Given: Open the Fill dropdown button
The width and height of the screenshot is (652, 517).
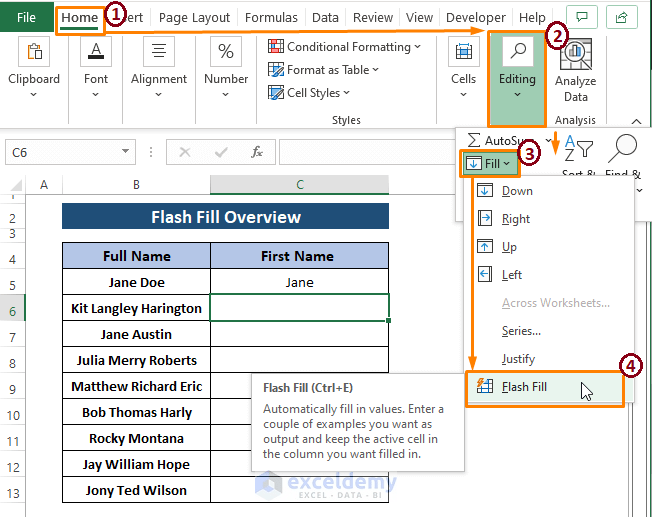Looking at the screenshot, I should [489, 163].
